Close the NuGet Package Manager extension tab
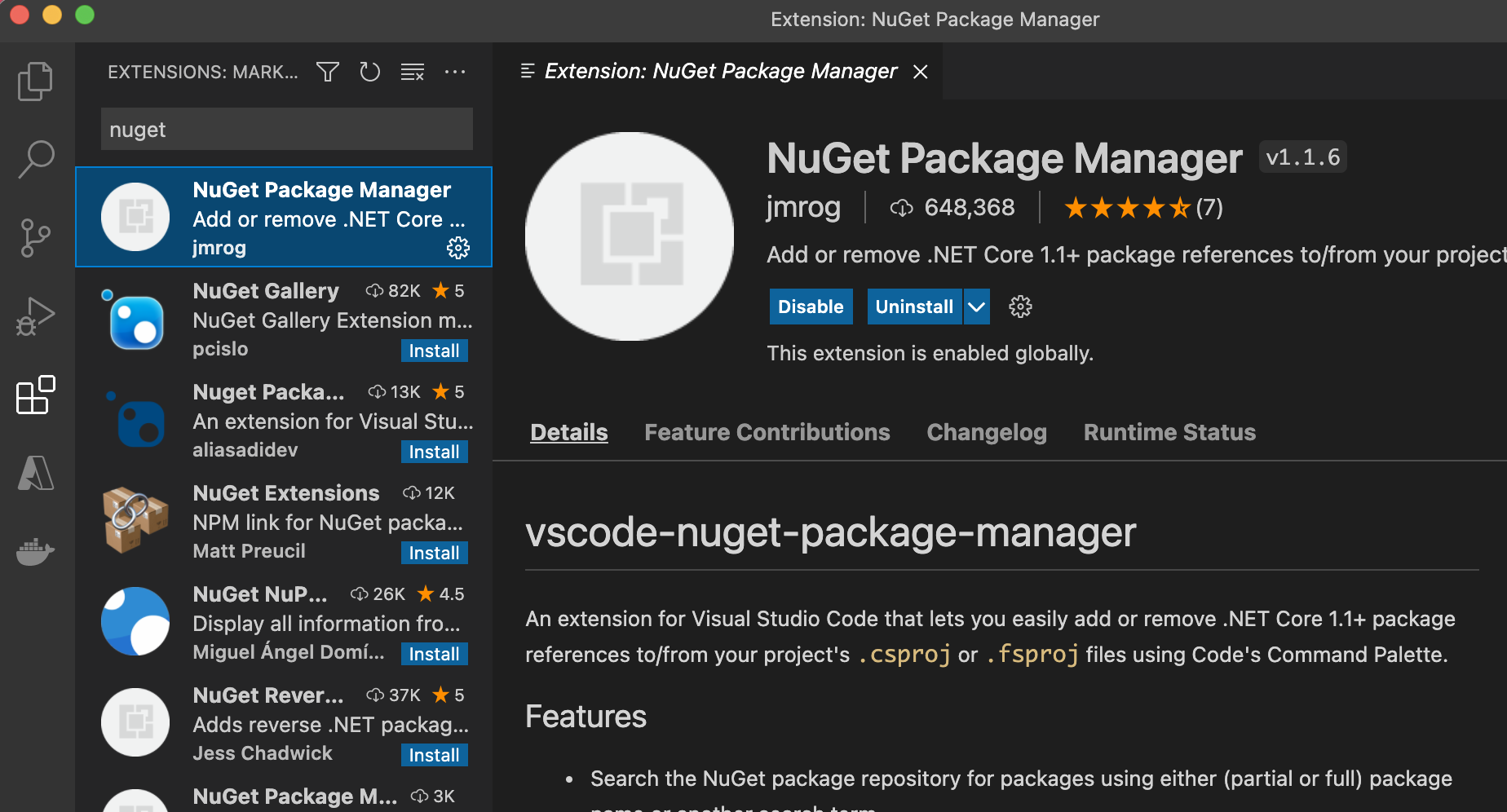This screenshot has width=1507, height=812. [x=921, y=72]
